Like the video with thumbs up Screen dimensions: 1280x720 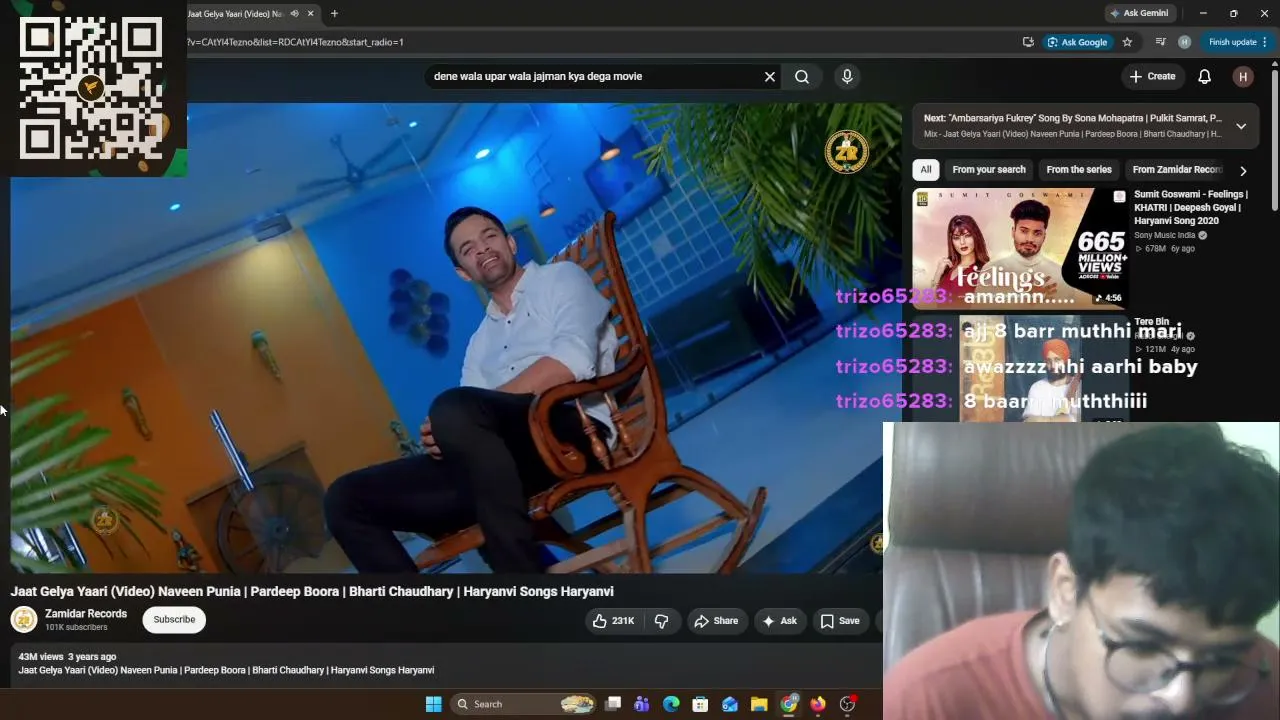tap(612, 621)
